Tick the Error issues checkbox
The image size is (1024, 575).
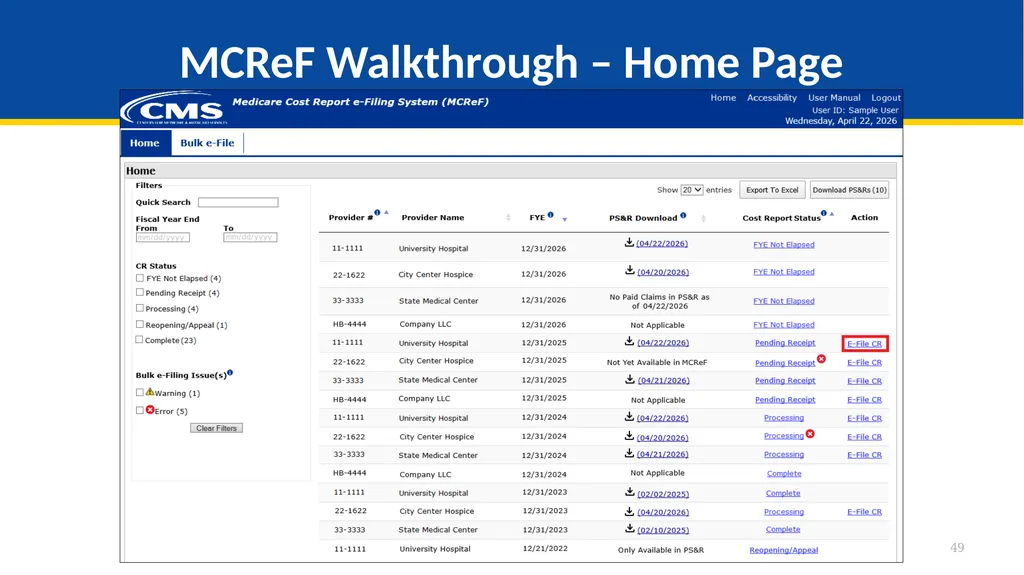pyautogui.click(x=139, y=410)
